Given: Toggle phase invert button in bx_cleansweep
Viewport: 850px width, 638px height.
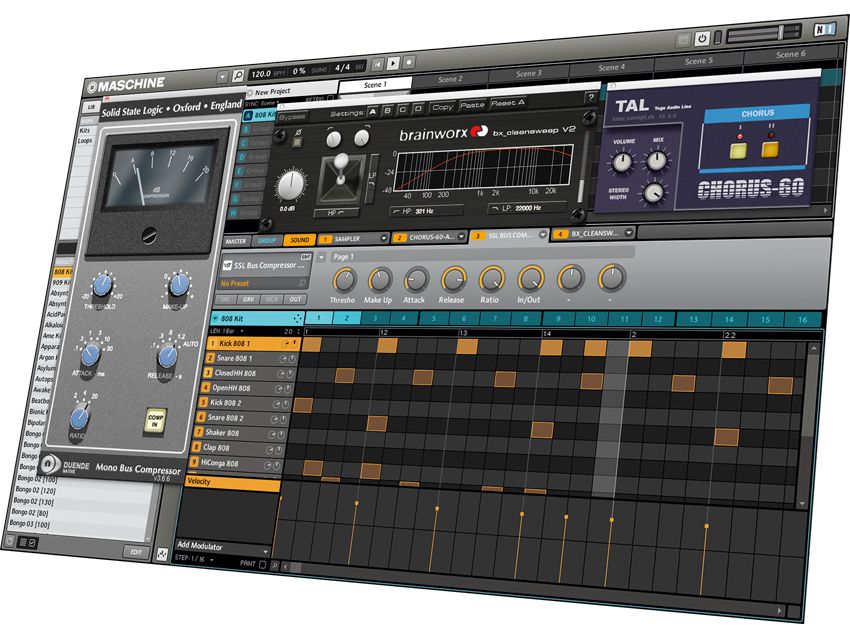Looking at the screenshot, I should (298, 142).
